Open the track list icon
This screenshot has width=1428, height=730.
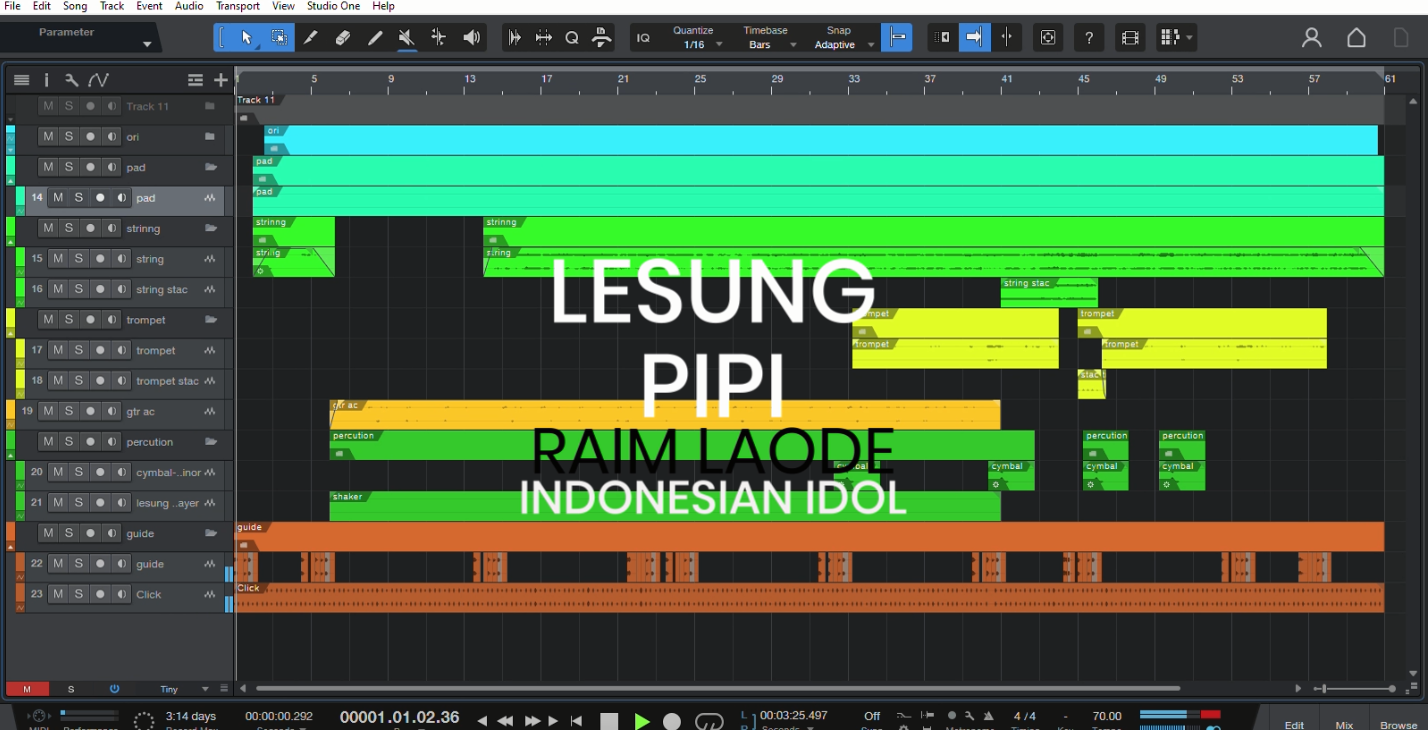click(21, 80)
